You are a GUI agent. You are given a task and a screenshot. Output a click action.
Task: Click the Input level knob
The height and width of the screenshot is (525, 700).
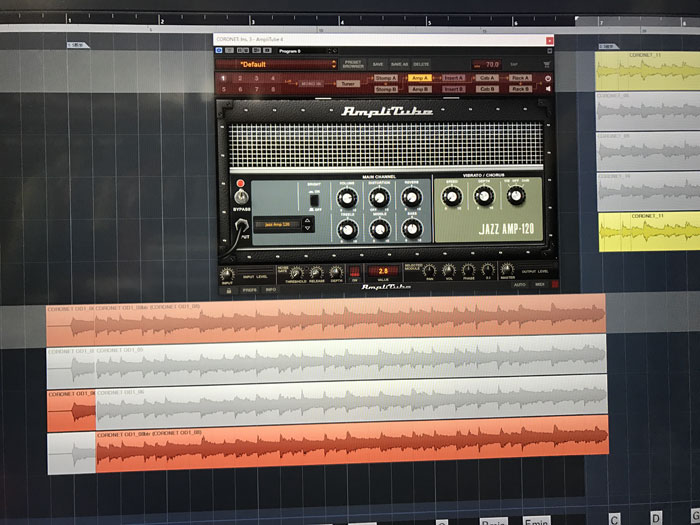click(x=227, y=274)
